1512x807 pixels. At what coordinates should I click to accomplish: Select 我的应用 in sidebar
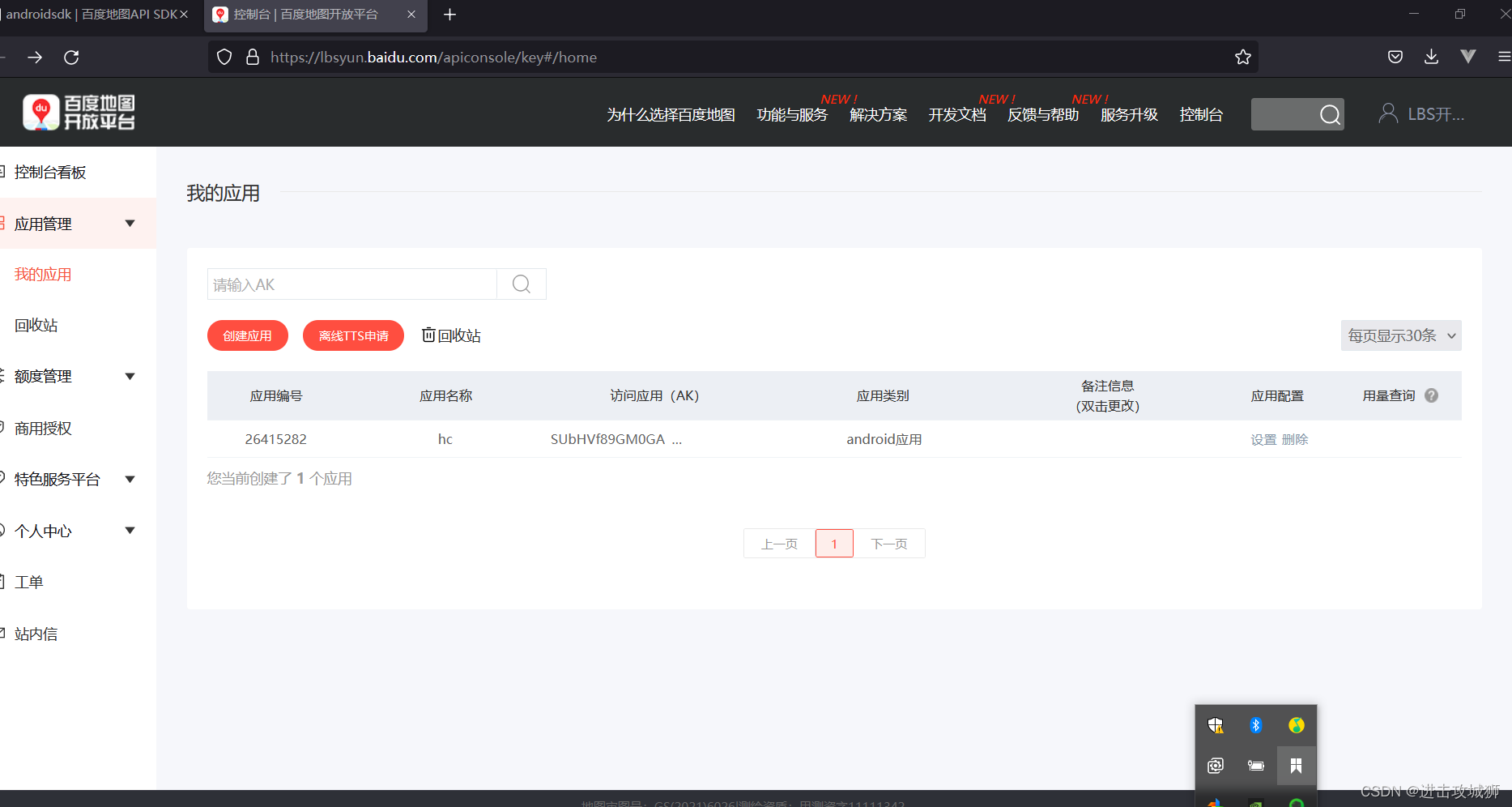tap(43, 275)
